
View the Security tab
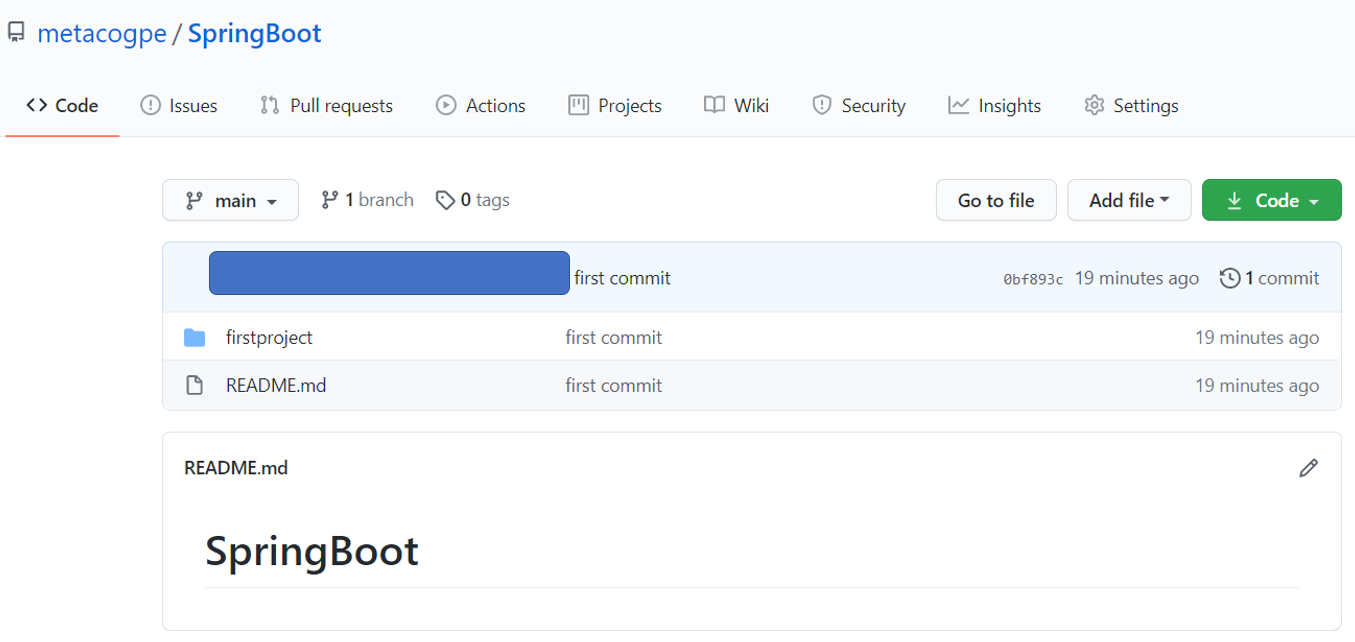pyautogui.click(x=859, y=105)
